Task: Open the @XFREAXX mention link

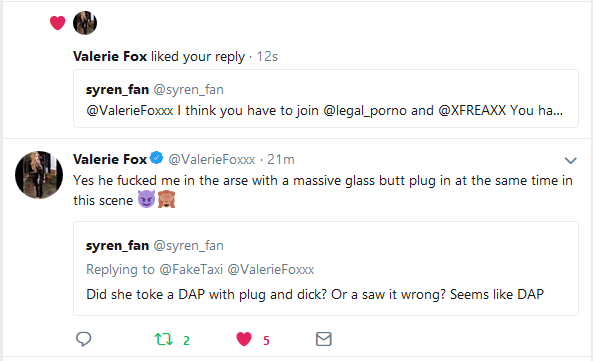Action: point(472,110)
